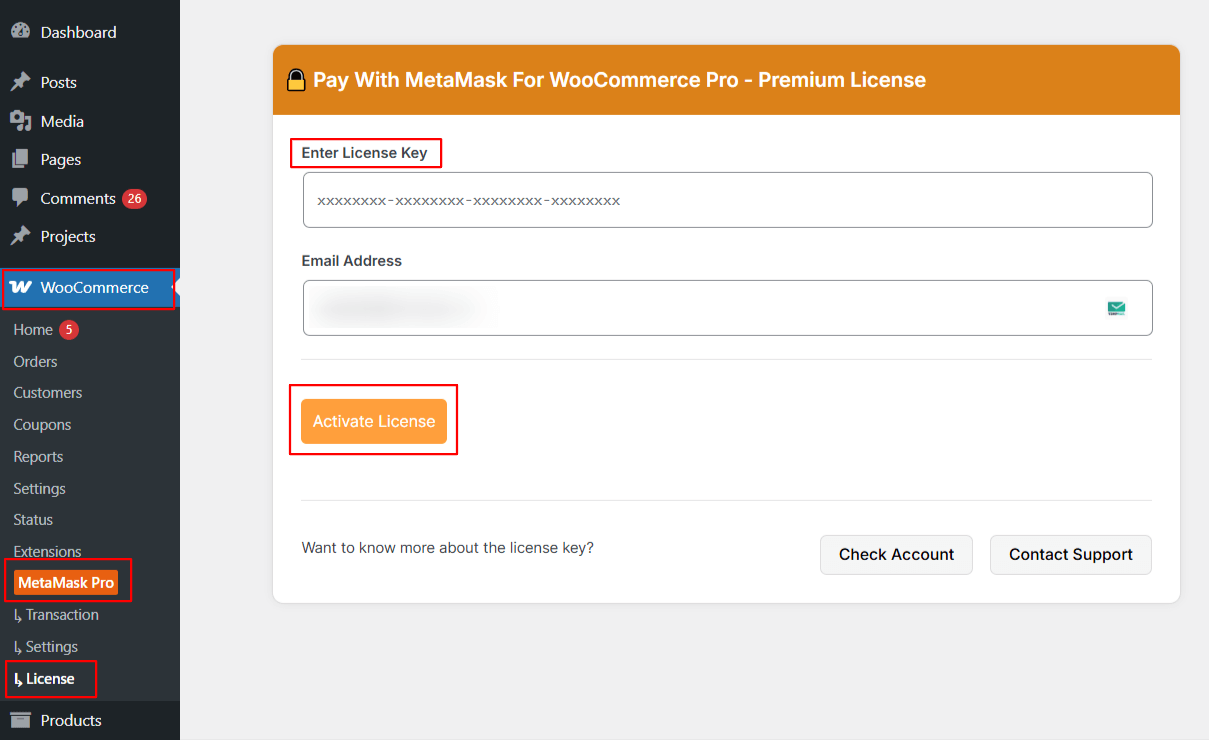Open the License submenu item
The image size is (1209, 740).
(50, 679)
